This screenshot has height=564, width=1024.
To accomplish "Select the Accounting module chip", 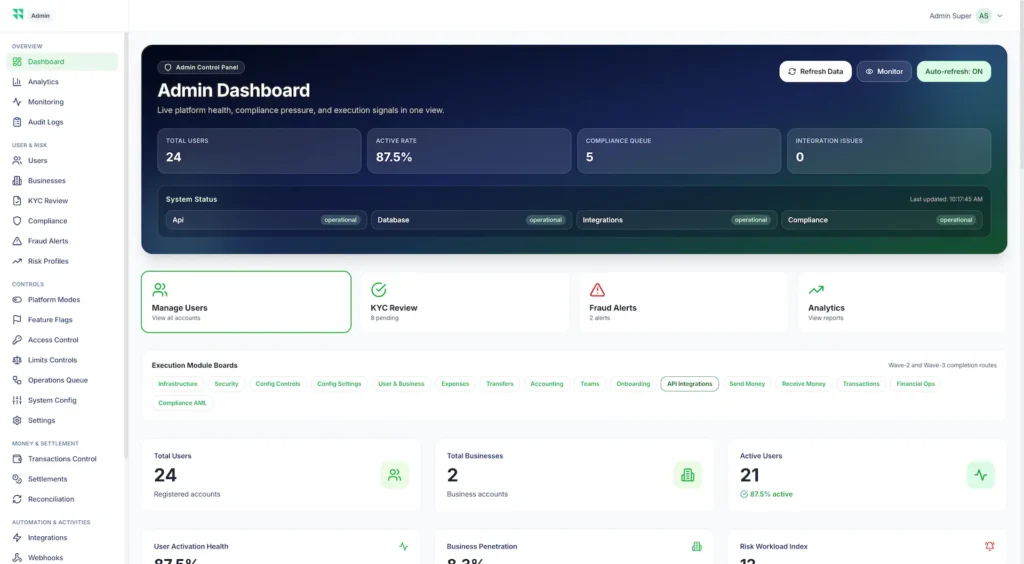I will click(x=547, y=384).
